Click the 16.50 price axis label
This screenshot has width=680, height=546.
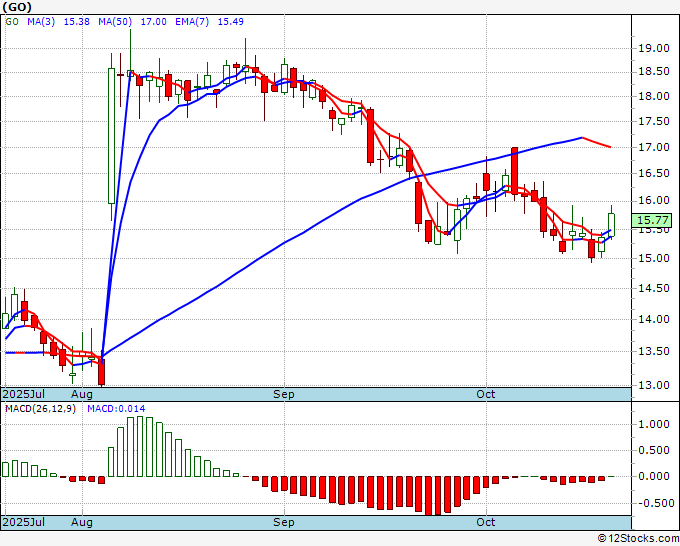click(x=654, y=173)
